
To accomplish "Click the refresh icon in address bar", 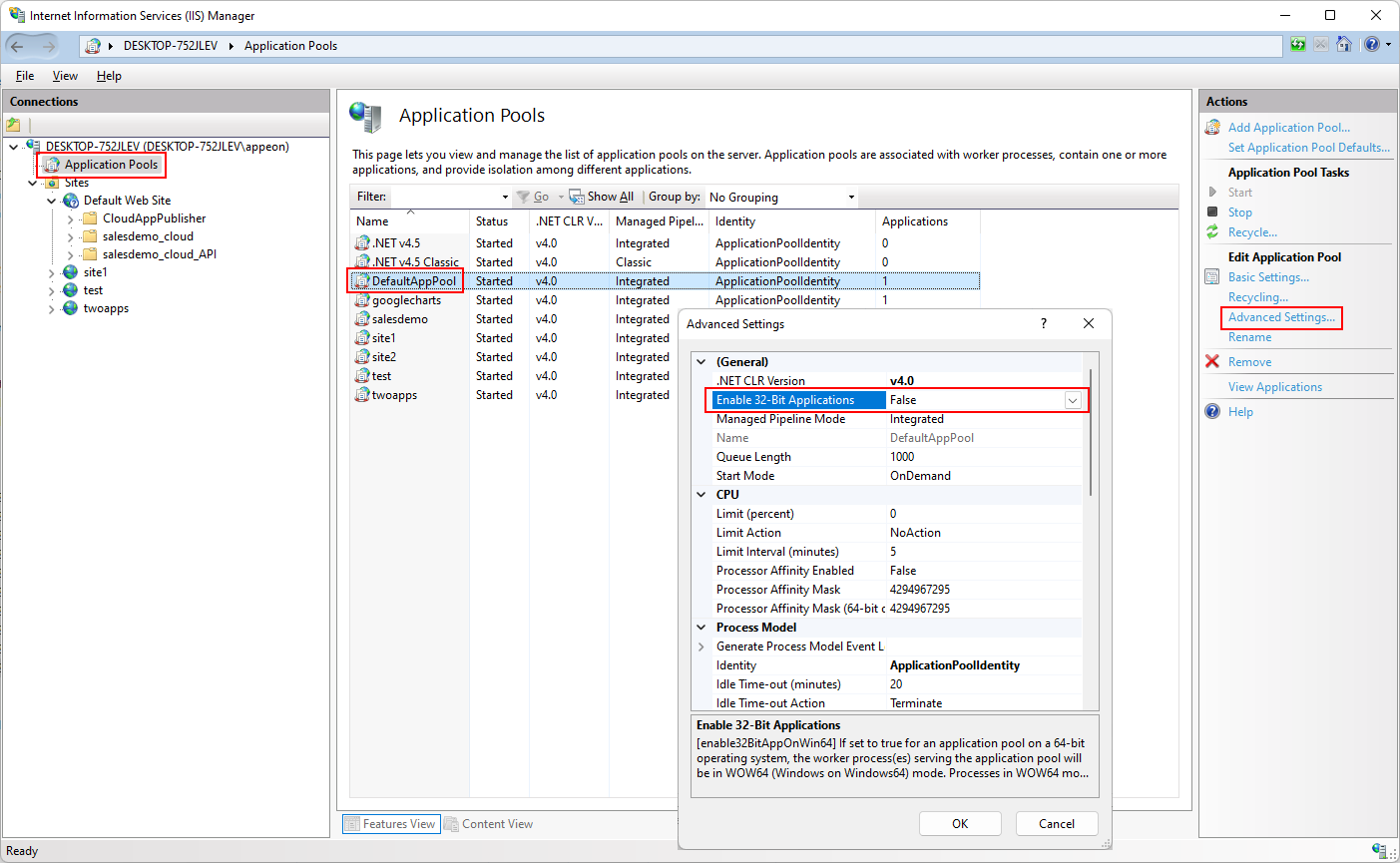I will pos(1297,45).
